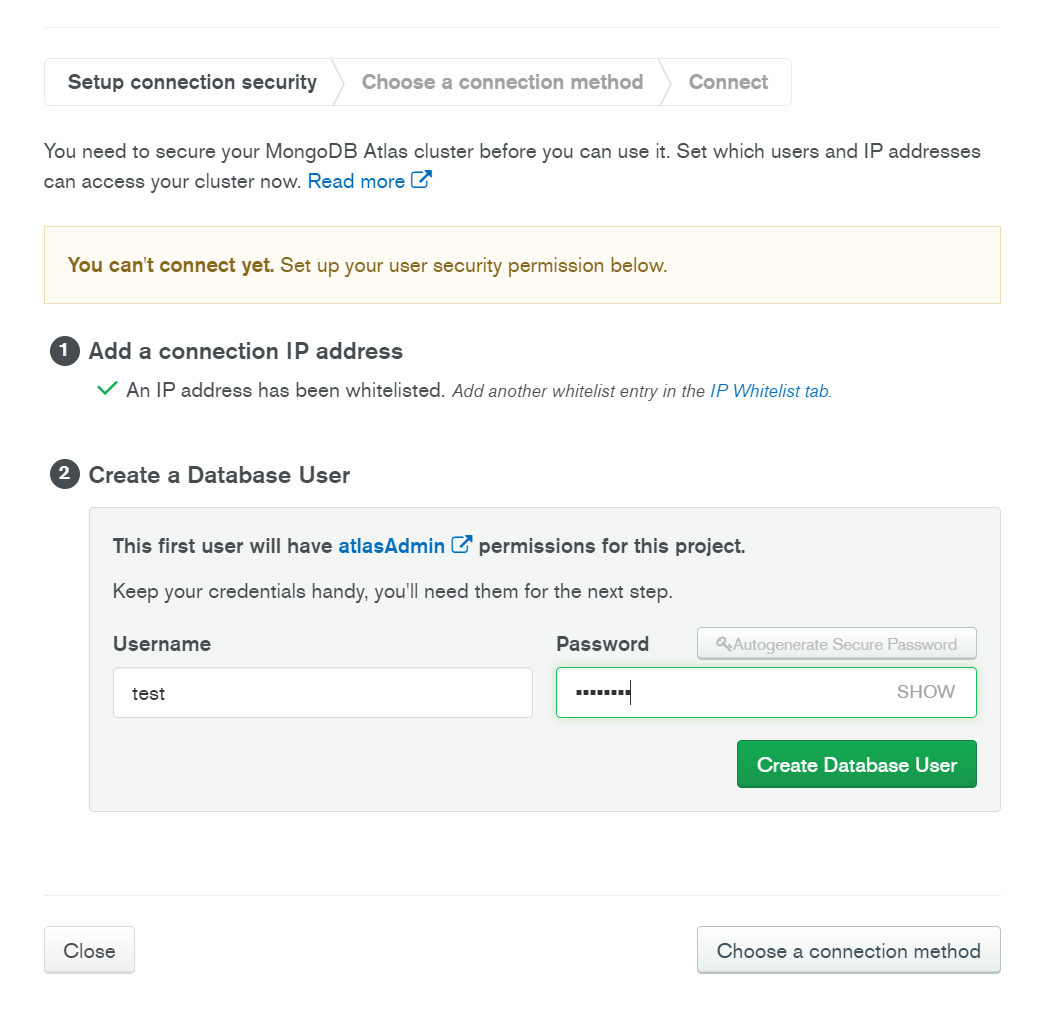
Task: Open the Connect step tab
Action: coord(728,82)
